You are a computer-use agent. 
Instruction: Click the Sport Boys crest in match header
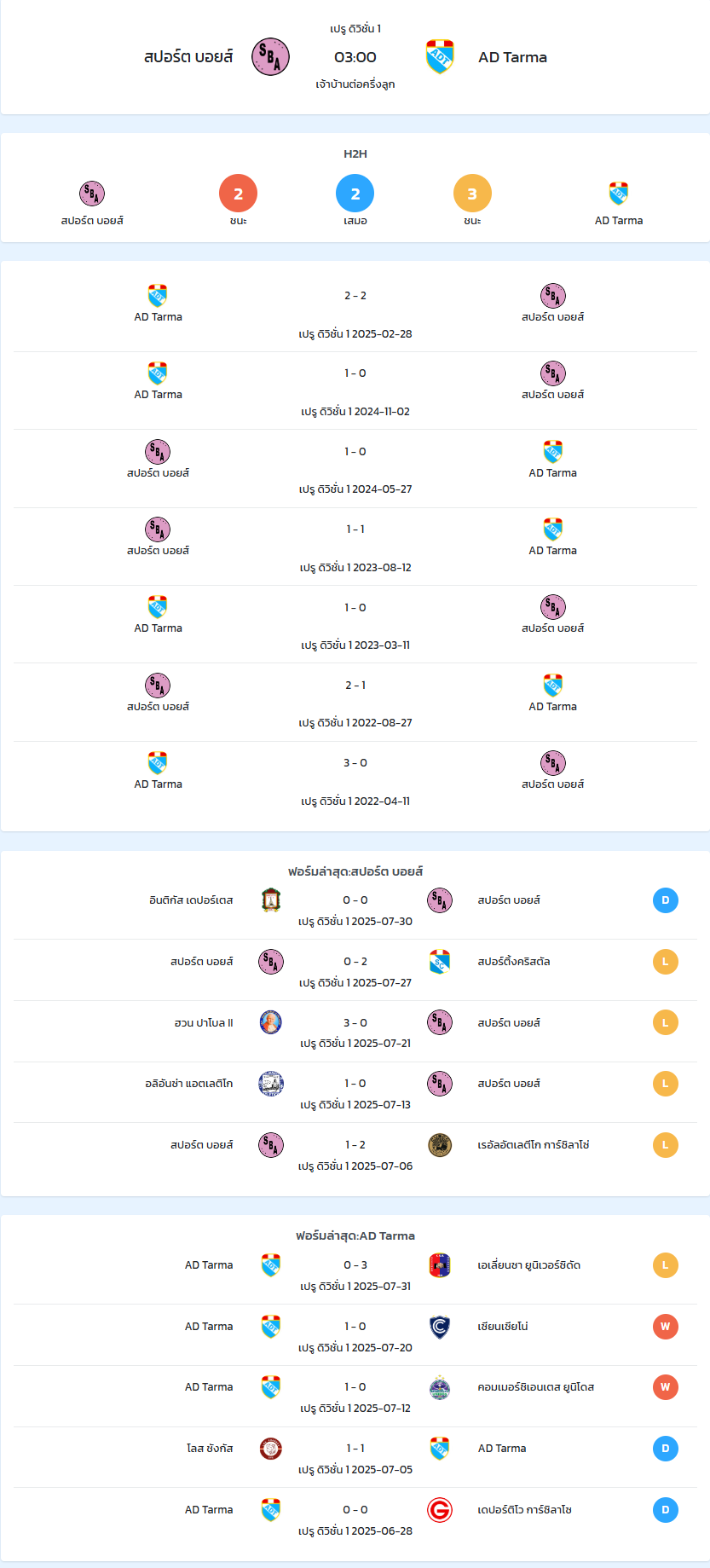(x=270, y=57)
